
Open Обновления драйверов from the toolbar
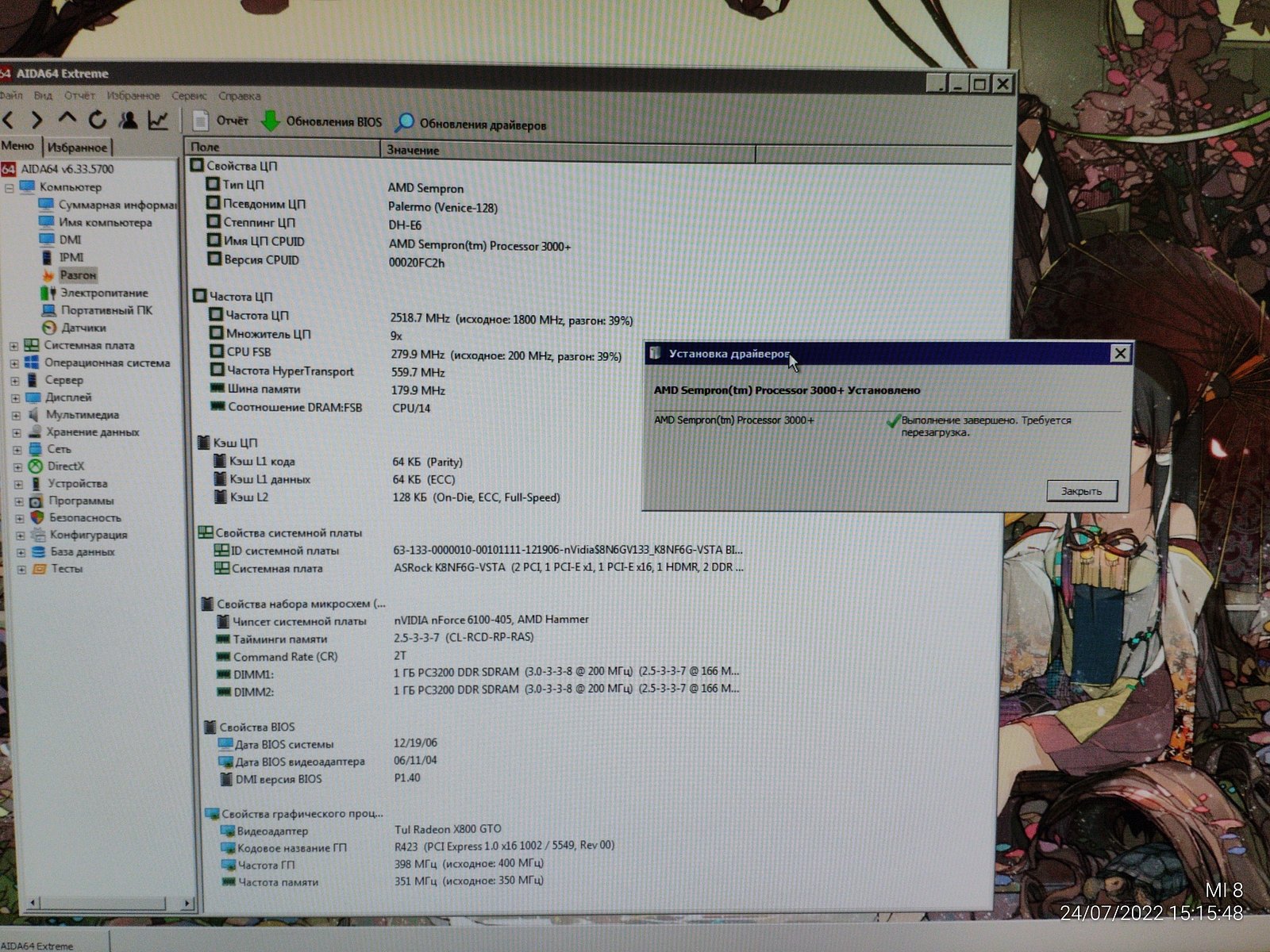tap(471, 124)
